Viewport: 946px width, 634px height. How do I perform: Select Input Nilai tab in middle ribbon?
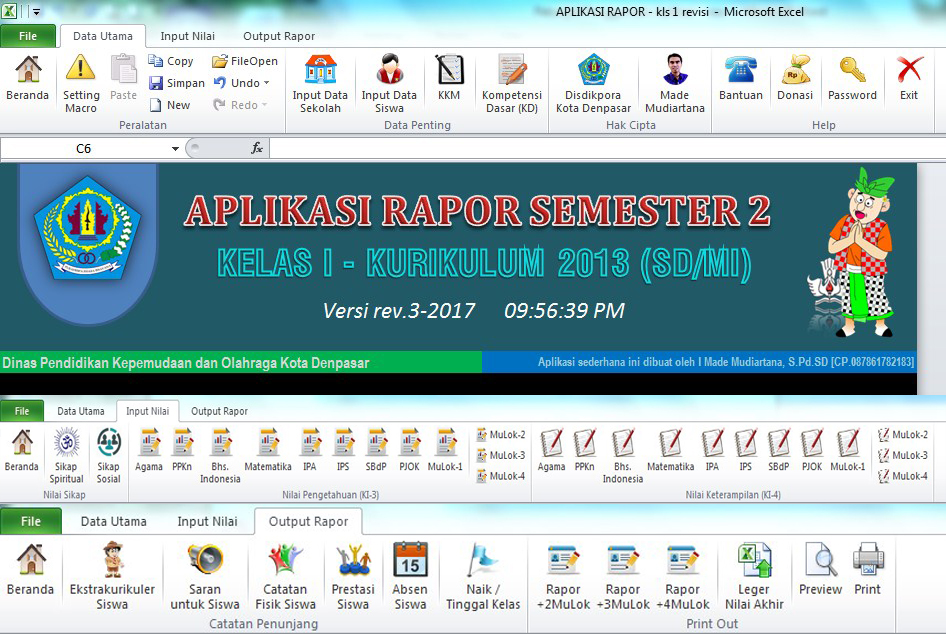point(147,411)
